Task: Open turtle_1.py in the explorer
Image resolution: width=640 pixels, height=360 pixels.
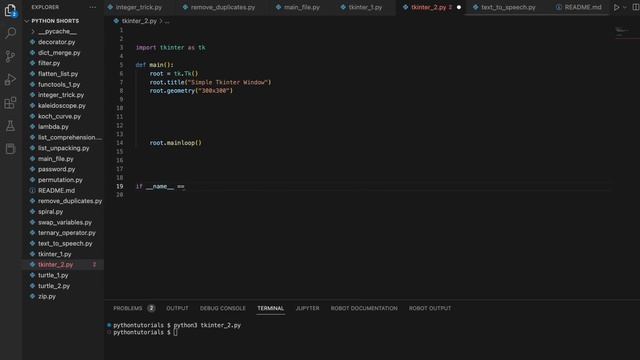Action: [53, 276]
